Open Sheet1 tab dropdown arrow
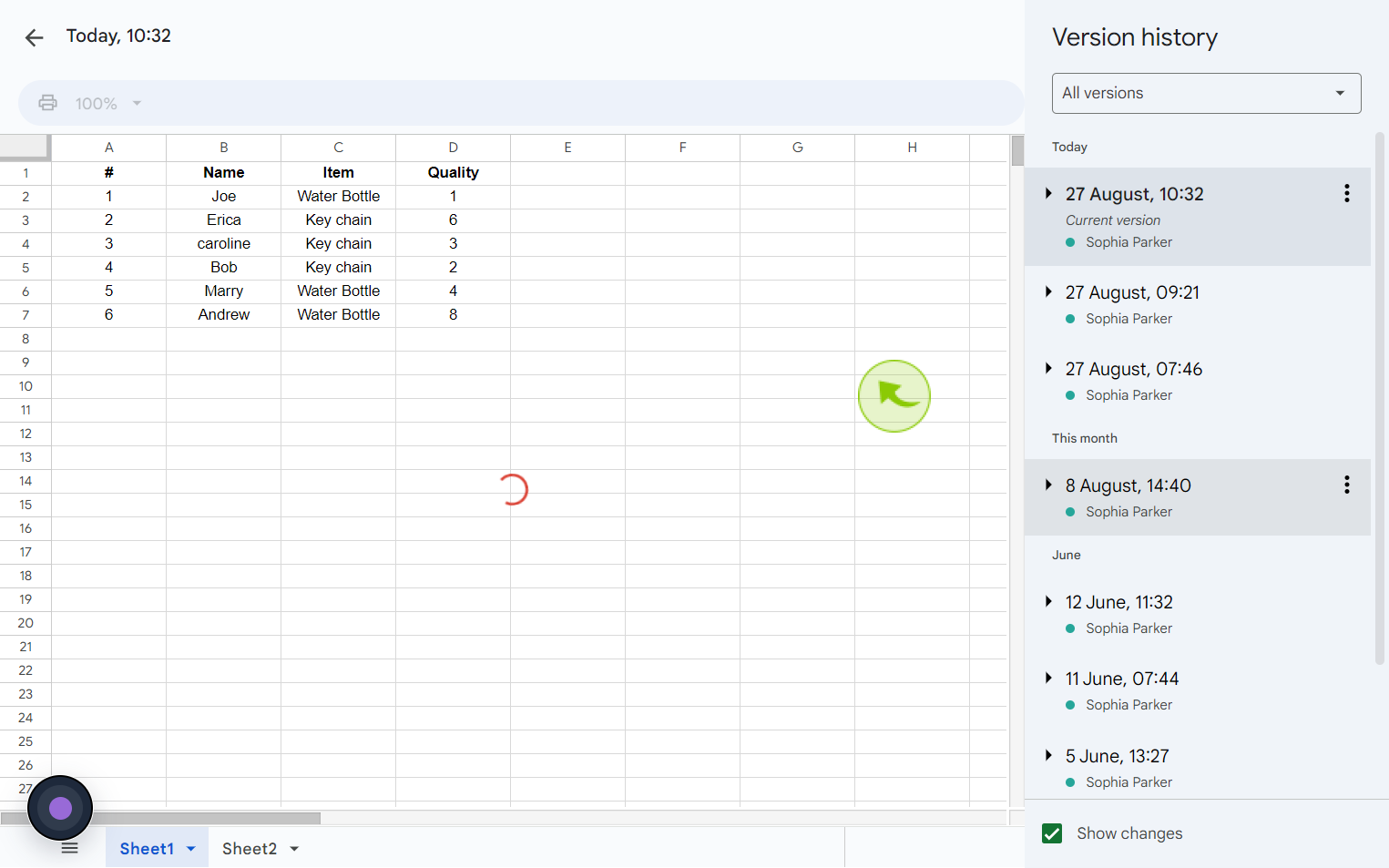1389x868 pixels. [x=191, y=849]
